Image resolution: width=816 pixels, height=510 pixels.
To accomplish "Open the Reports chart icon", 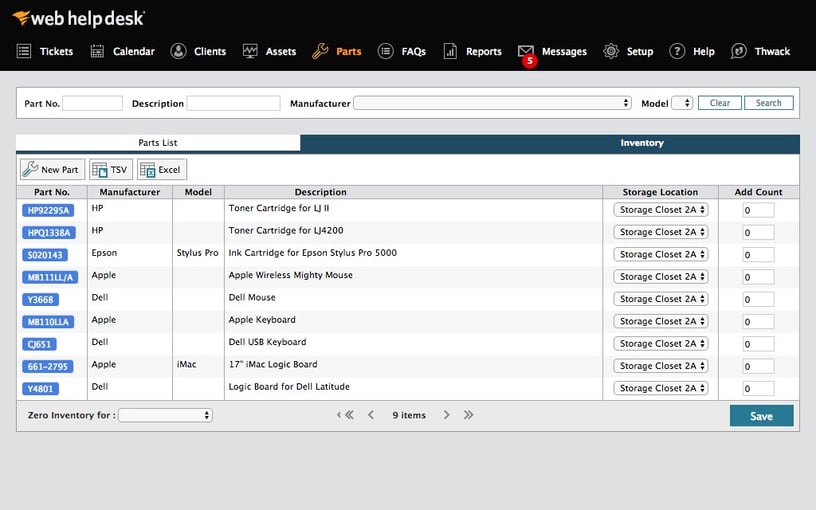I will pyautogui.click(x=450, y=51).
